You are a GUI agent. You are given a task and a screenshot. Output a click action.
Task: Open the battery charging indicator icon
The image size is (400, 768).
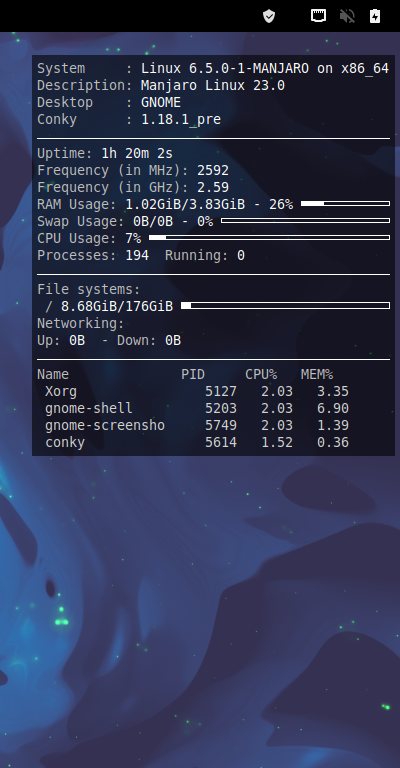click(x=375, y=16)
